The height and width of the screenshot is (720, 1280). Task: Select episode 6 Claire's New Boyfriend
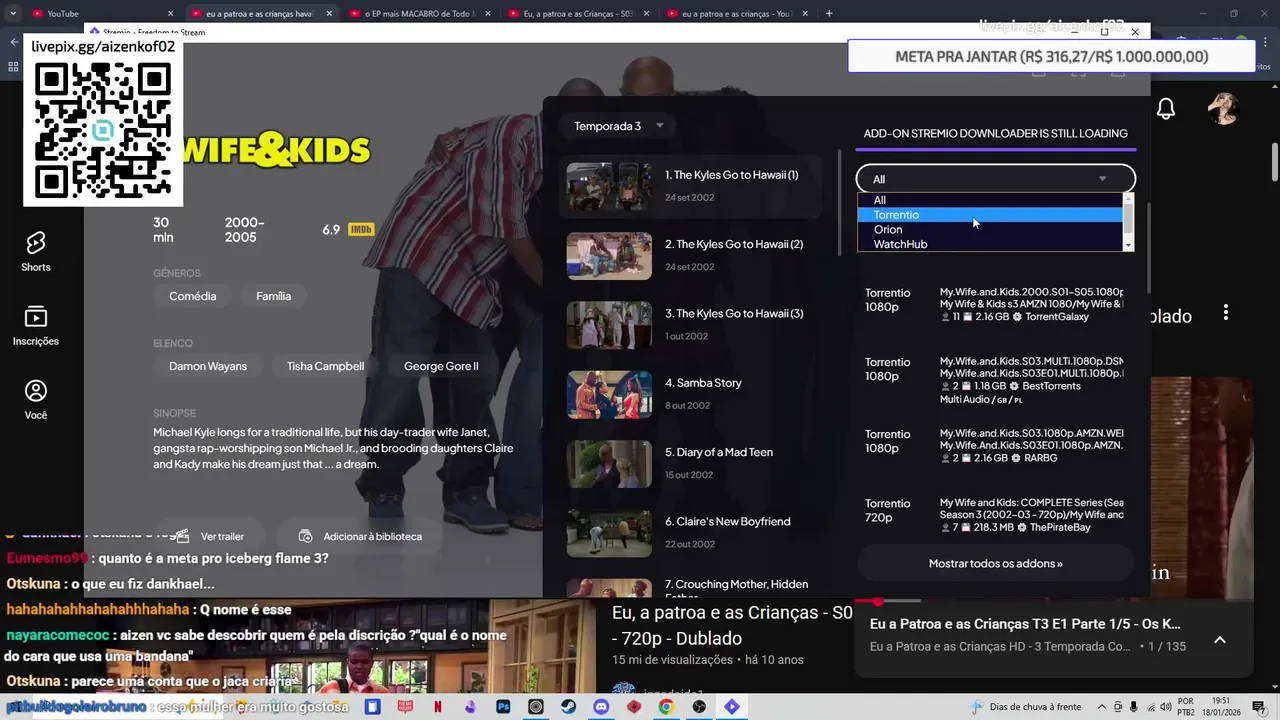pos(691,533)
